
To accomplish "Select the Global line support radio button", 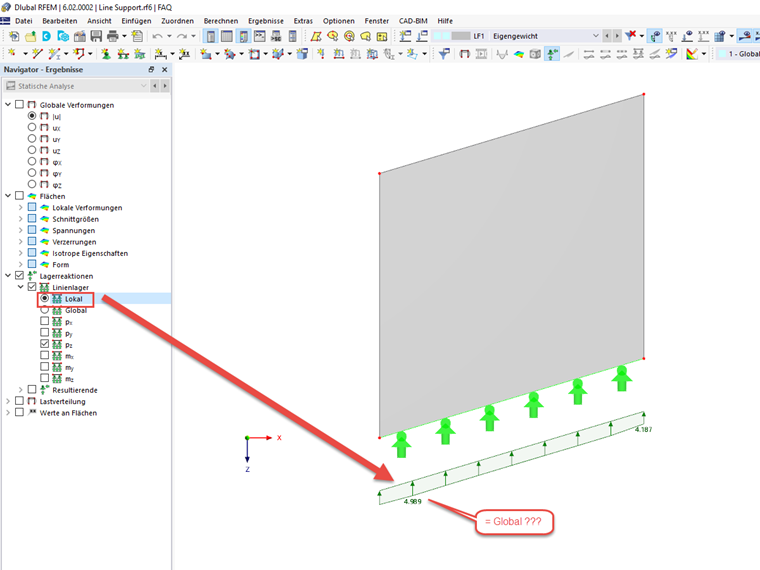I will coord(45,310).
